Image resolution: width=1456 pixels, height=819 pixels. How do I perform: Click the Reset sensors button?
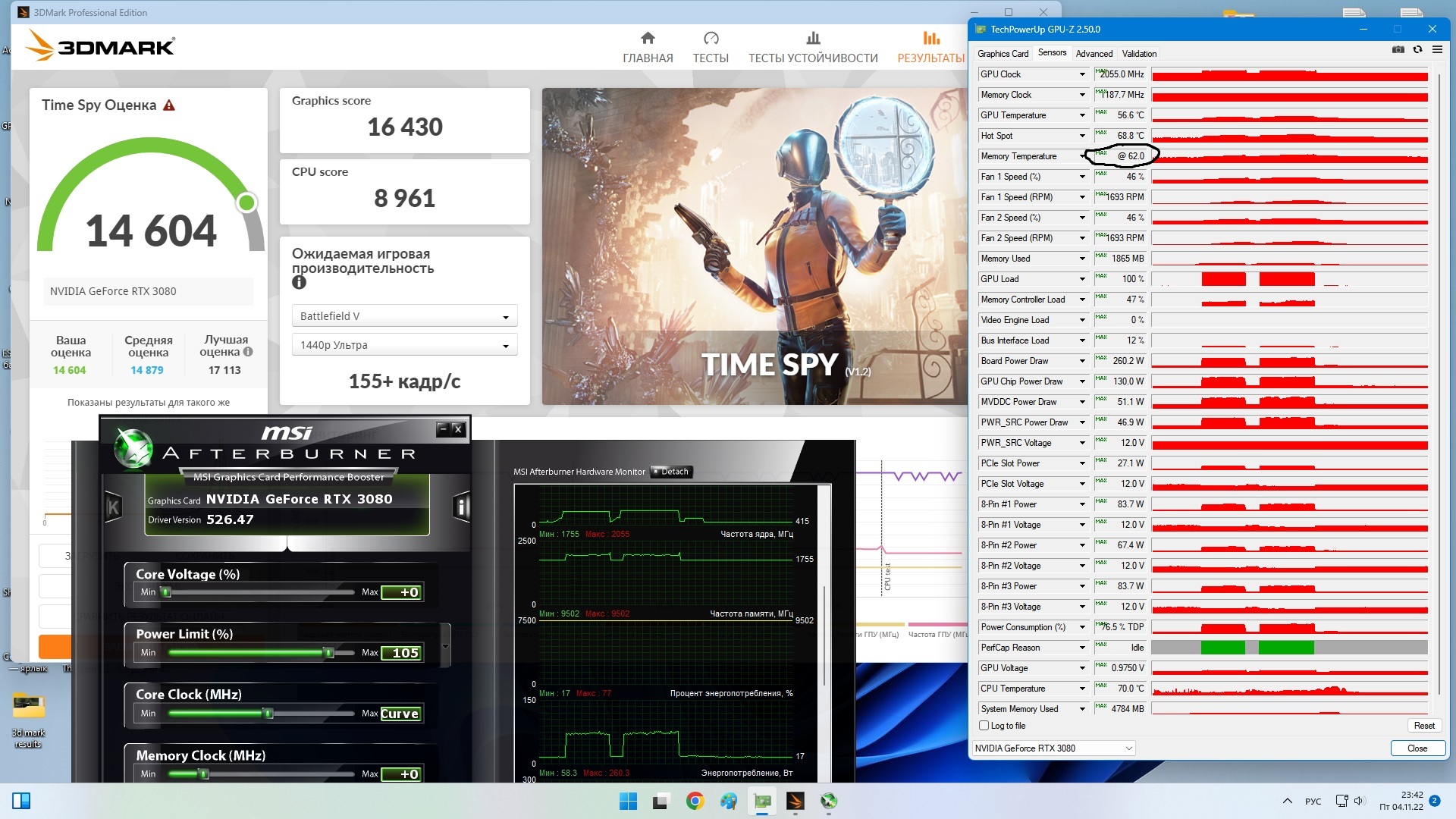[1423, 726]
